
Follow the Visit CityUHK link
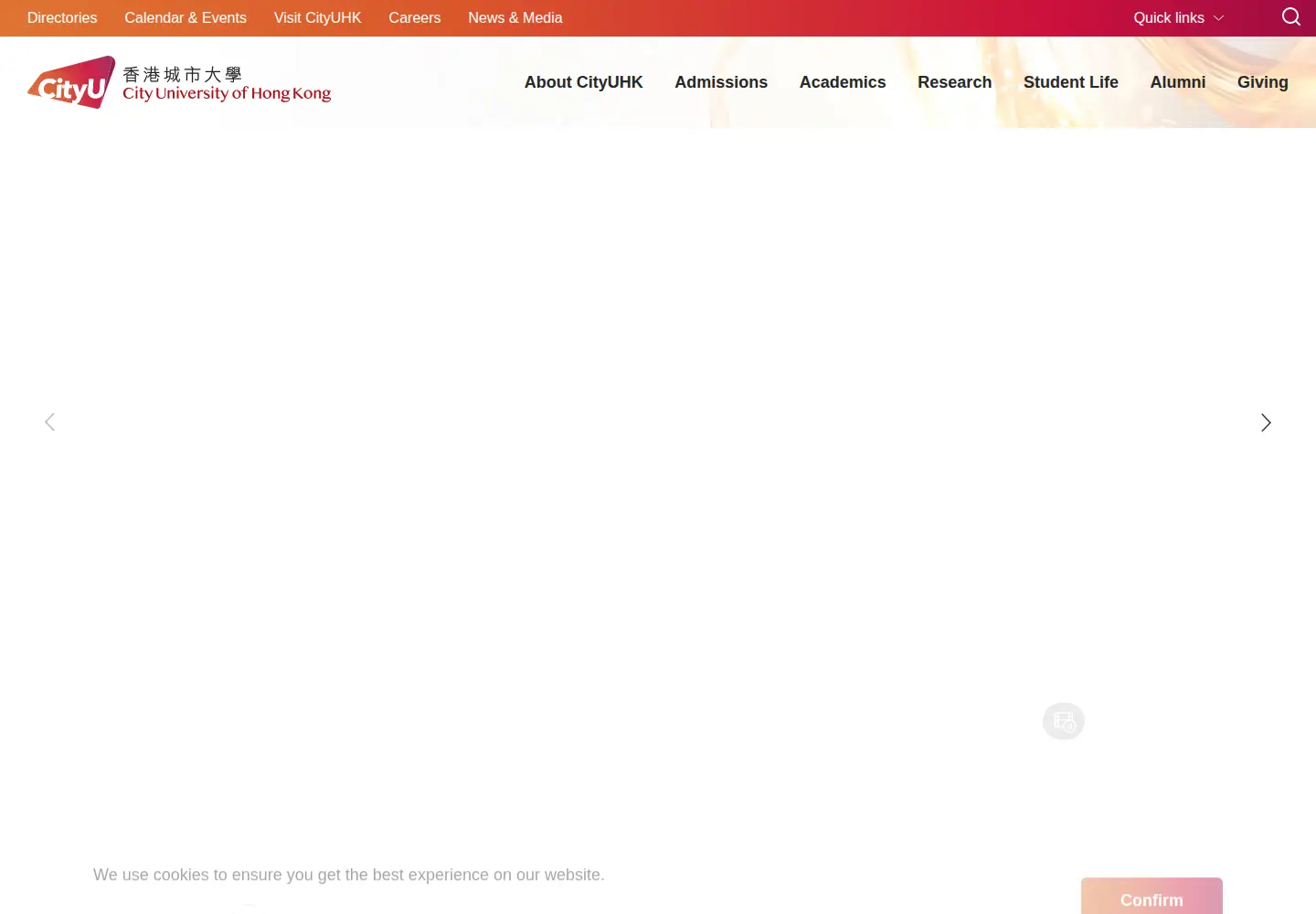[318, 18]
